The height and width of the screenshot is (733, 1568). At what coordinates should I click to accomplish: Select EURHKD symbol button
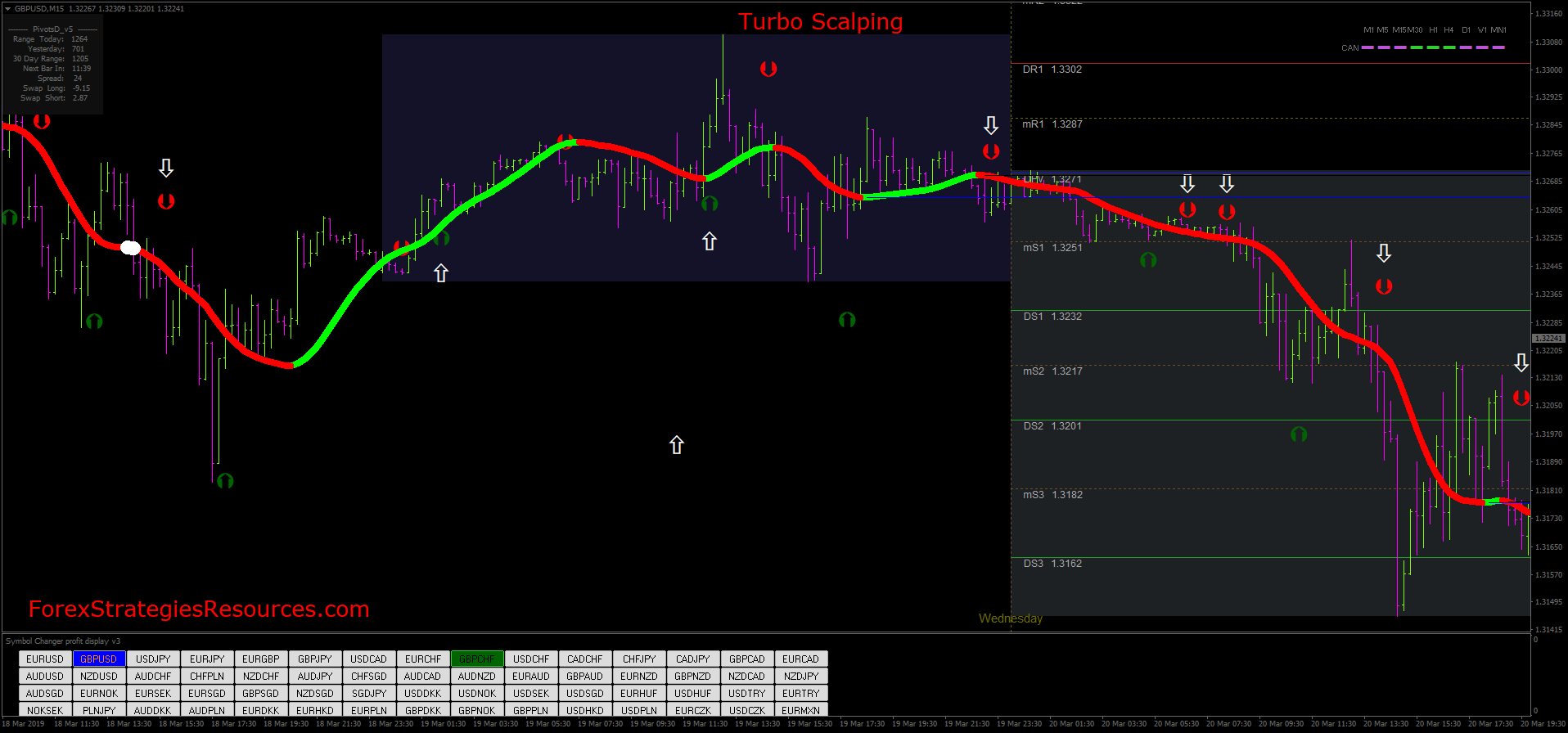tap(315, 710)
